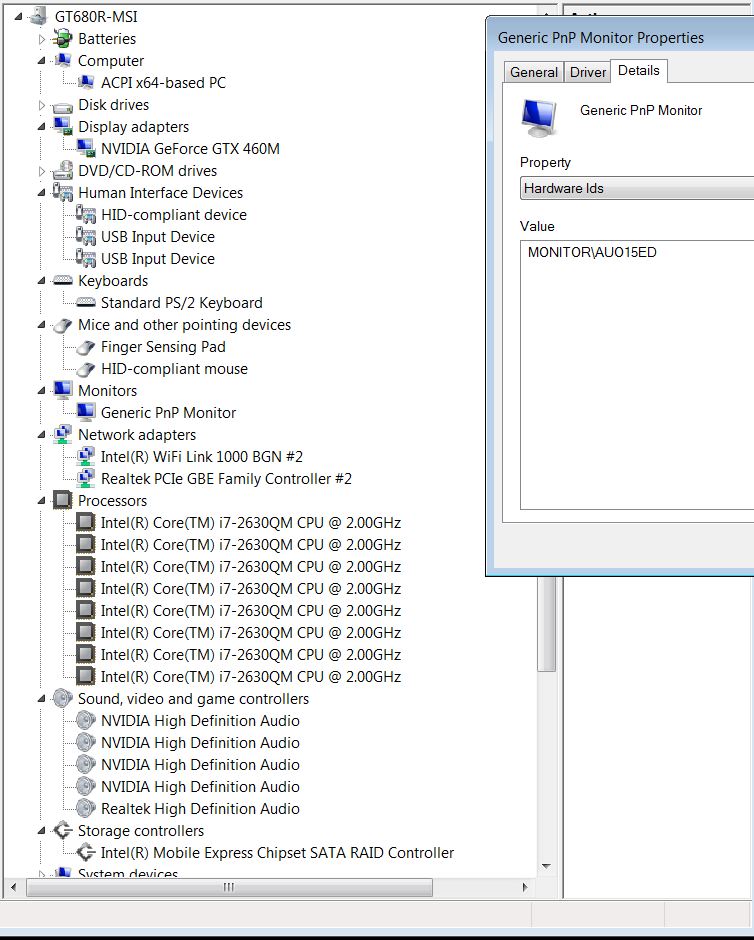Click the horizontal scrollbar thumb
754x940 pixels.
pyautogui.click(x=229, y=887)
